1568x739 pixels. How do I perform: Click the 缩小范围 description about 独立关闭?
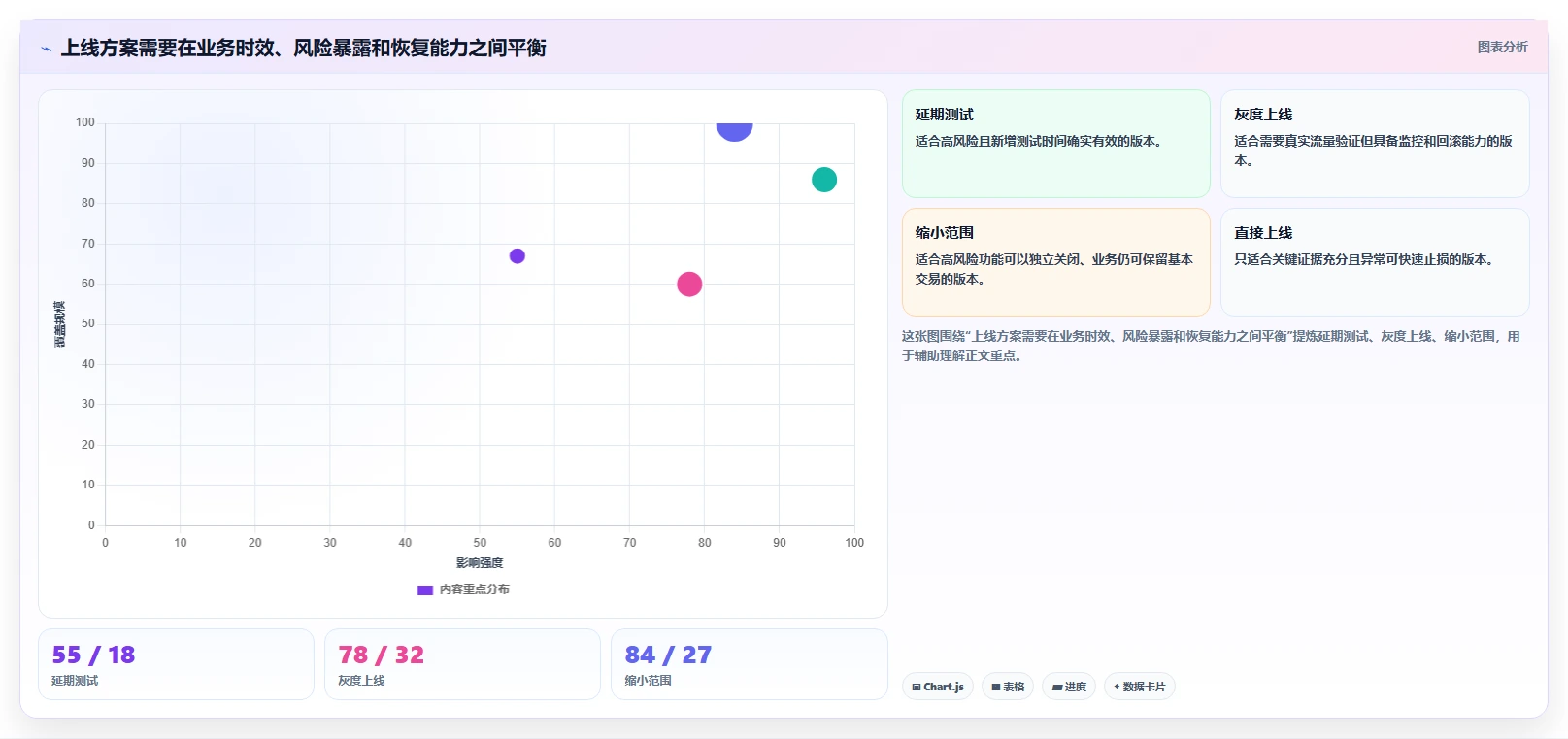1053,269
